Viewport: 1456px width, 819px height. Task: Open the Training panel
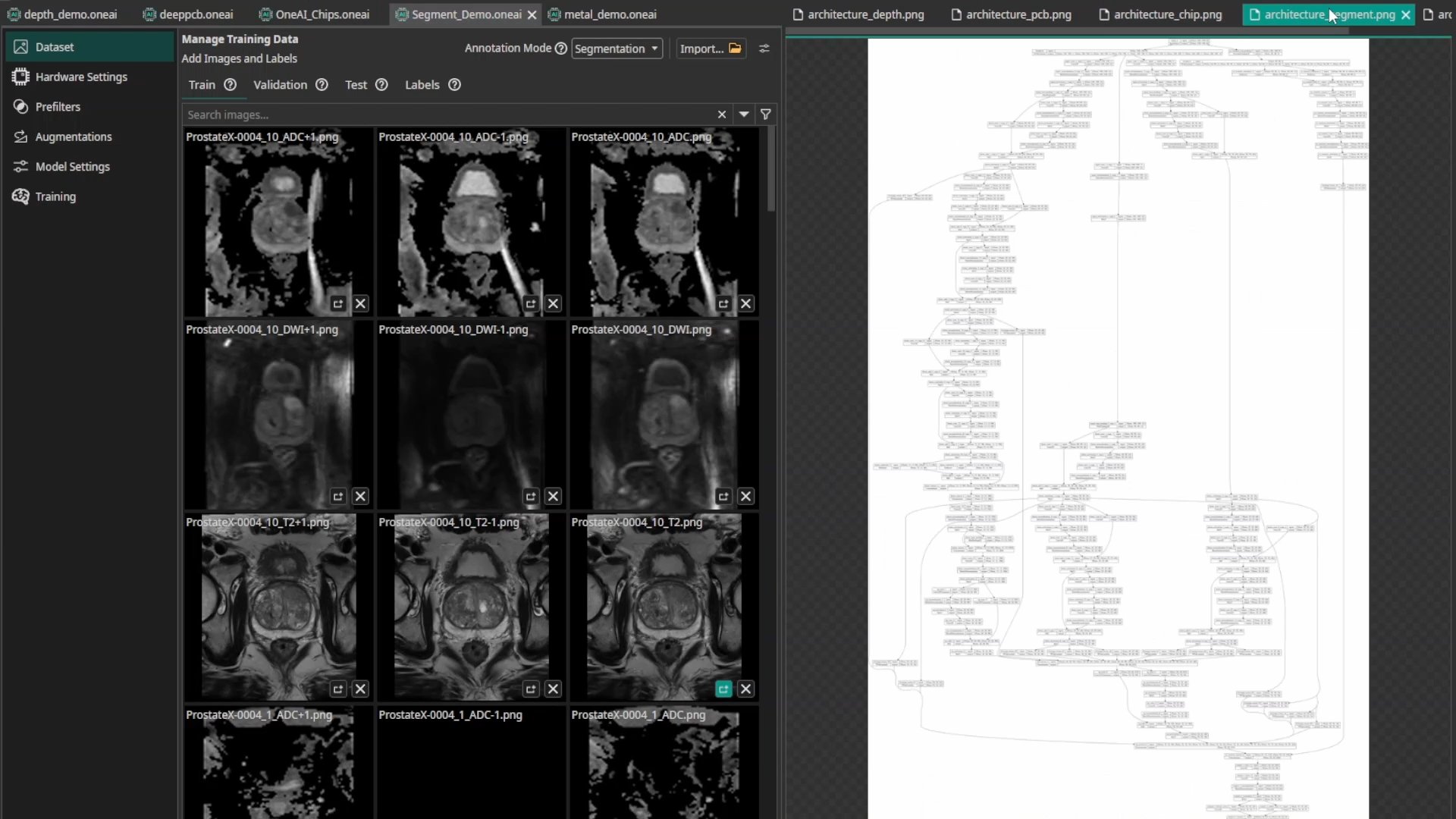click(x=55, y=196)
